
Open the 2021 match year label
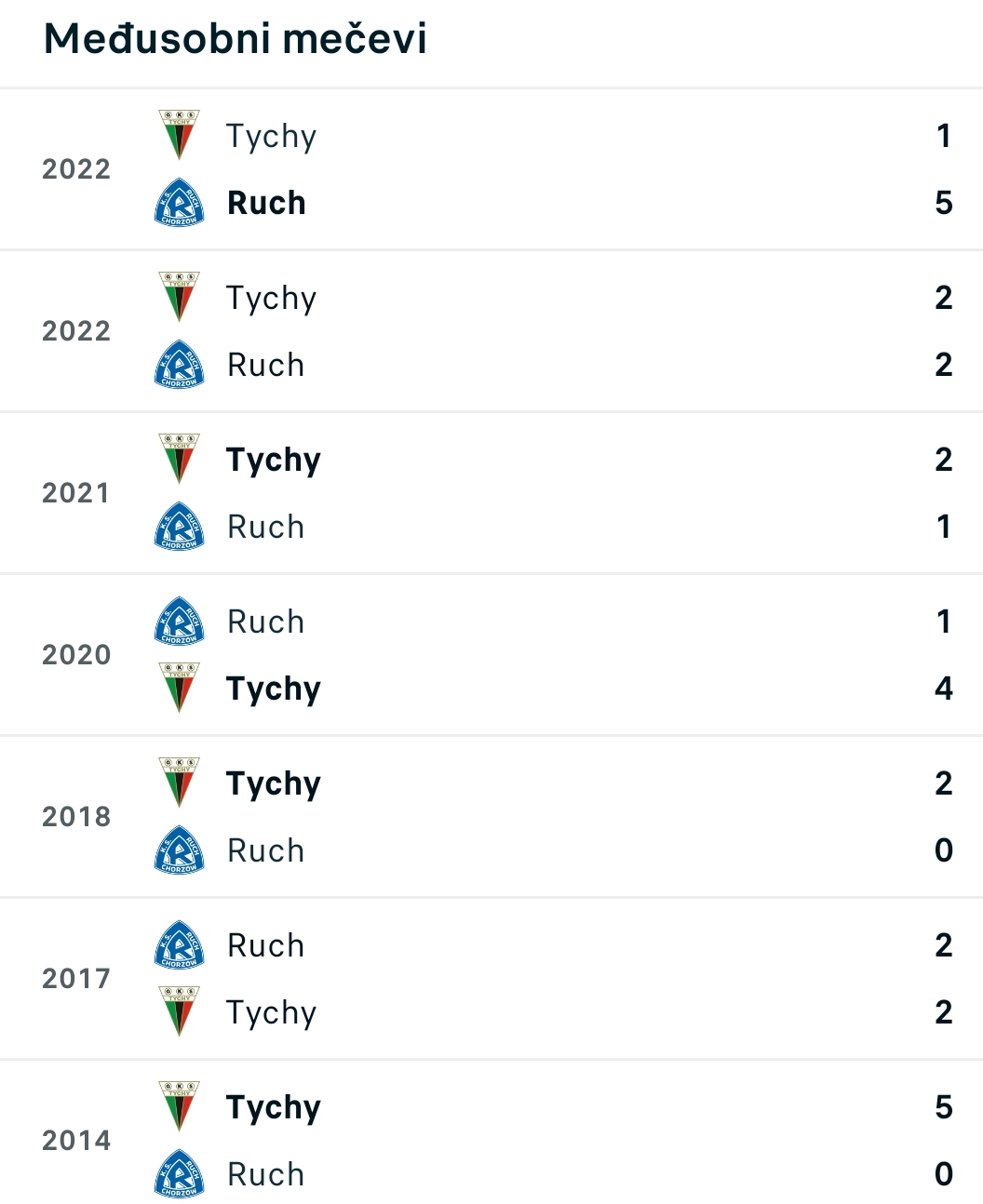pyautogui.click(x=76, y=492)
